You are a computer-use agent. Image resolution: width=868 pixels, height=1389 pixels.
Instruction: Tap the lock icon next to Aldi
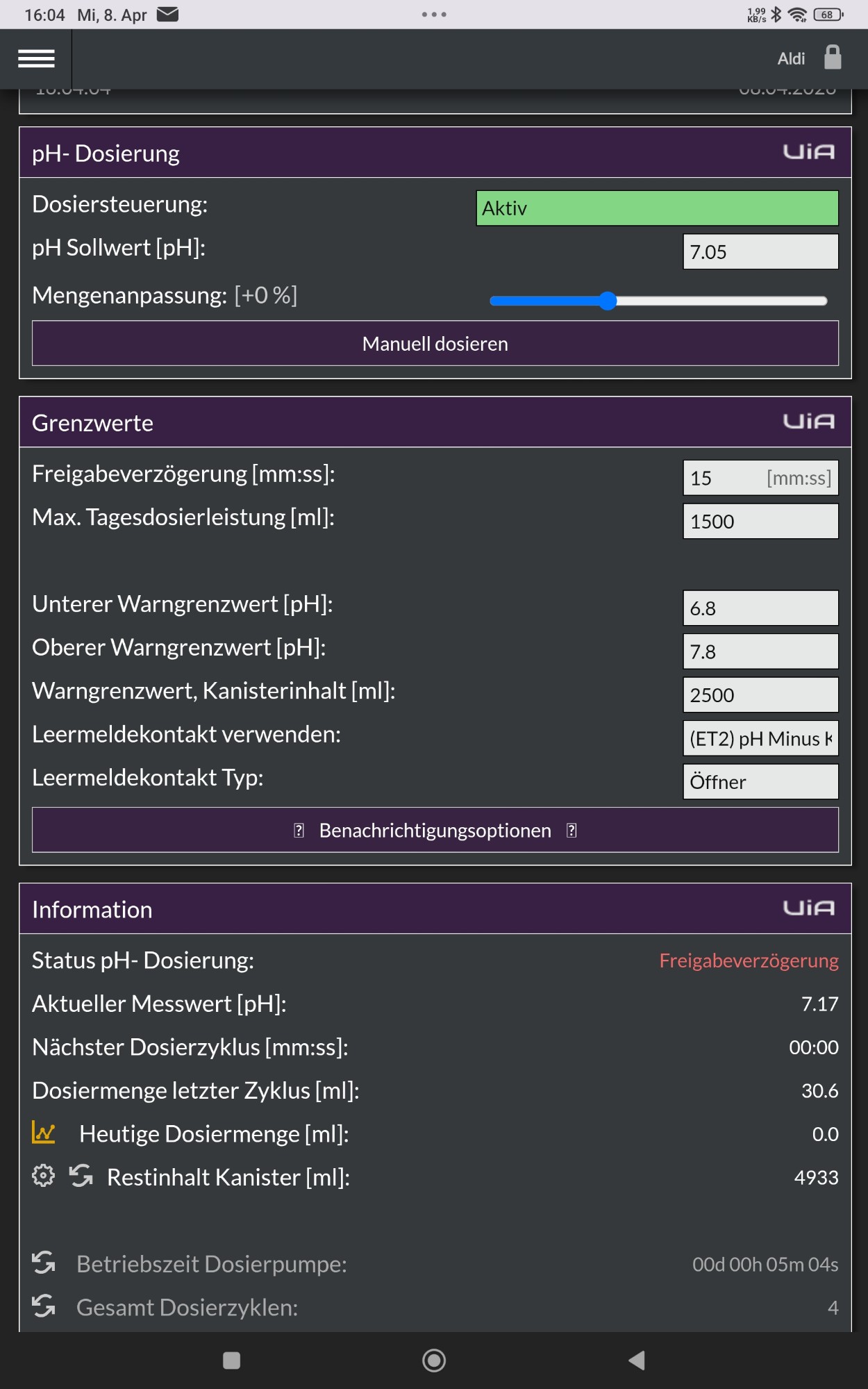(833, 58)
